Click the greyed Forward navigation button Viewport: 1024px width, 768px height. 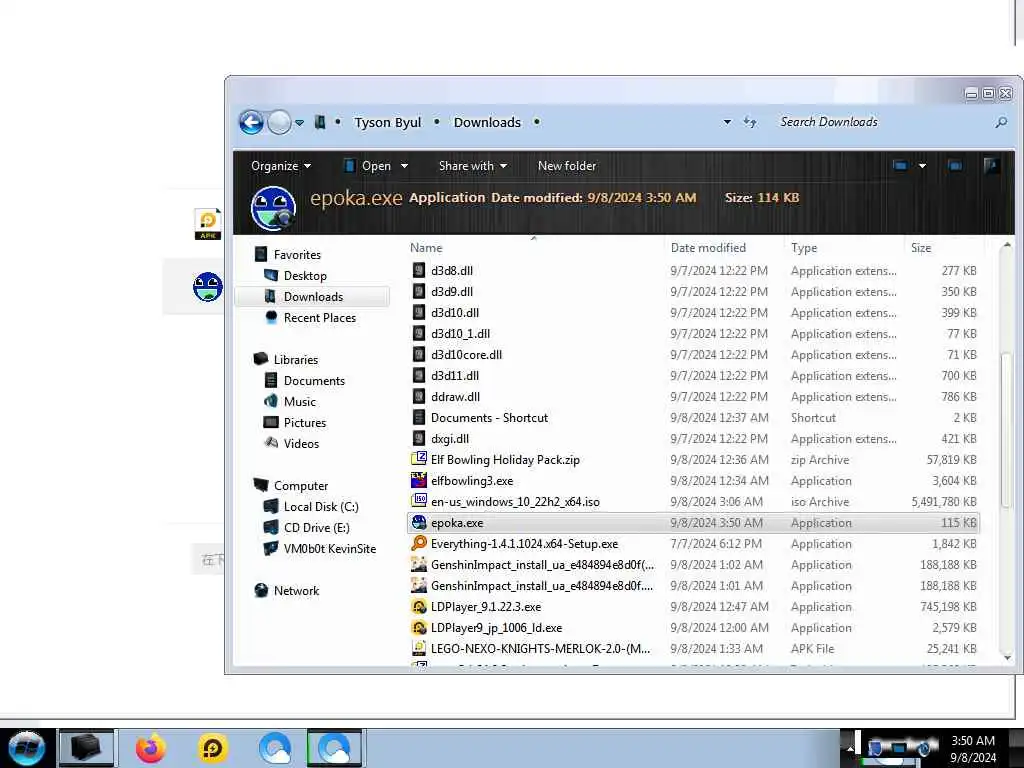(280, 122)
